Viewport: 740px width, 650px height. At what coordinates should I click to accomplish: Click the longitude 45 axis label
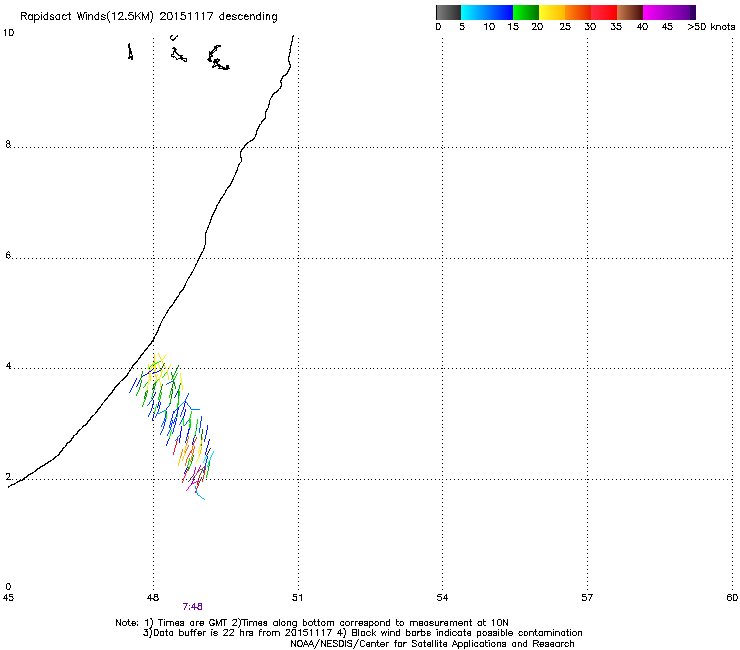click(x=8, y=598)
